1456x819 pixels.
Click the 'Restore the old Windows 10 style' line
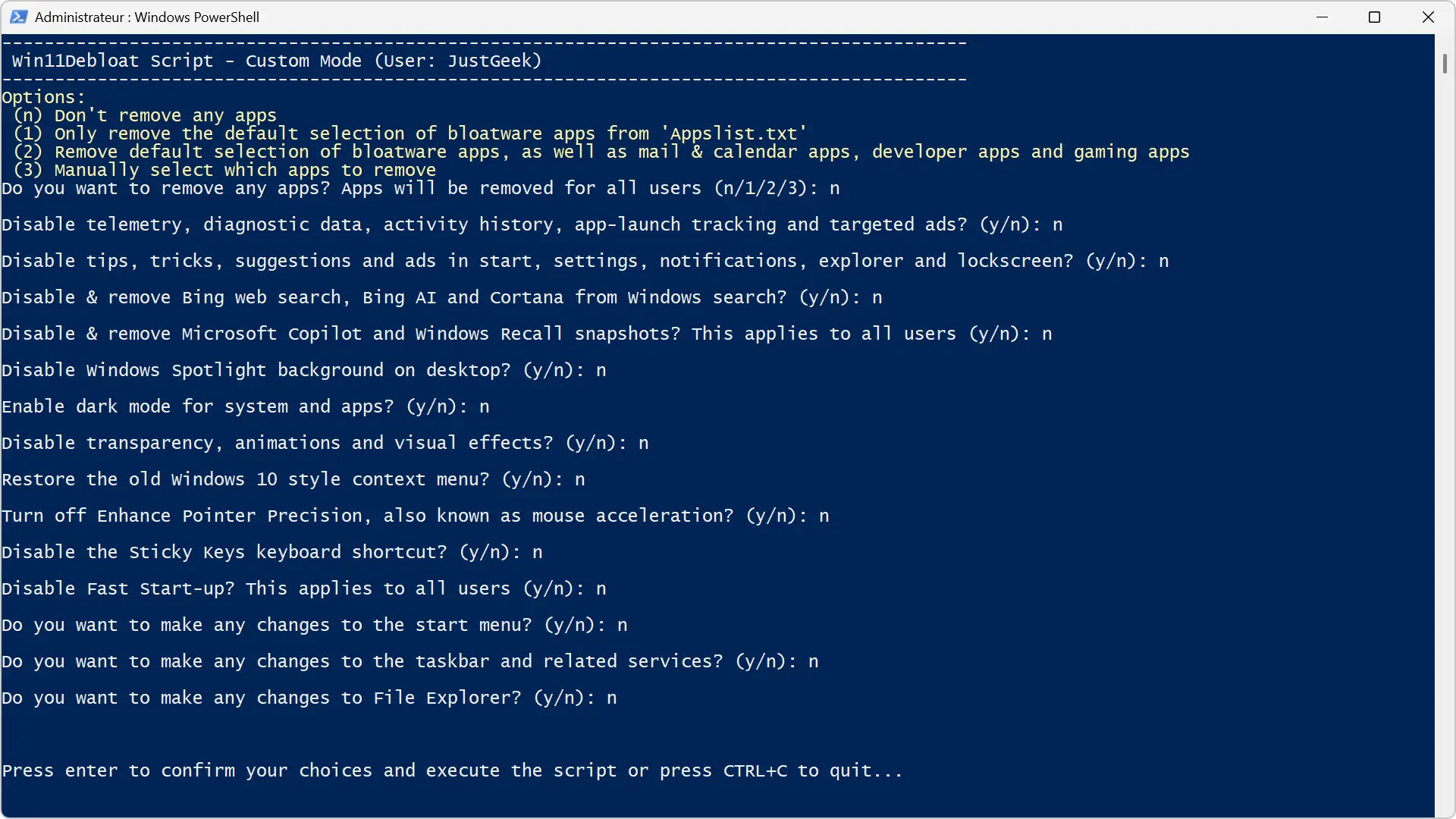[293, 479]
